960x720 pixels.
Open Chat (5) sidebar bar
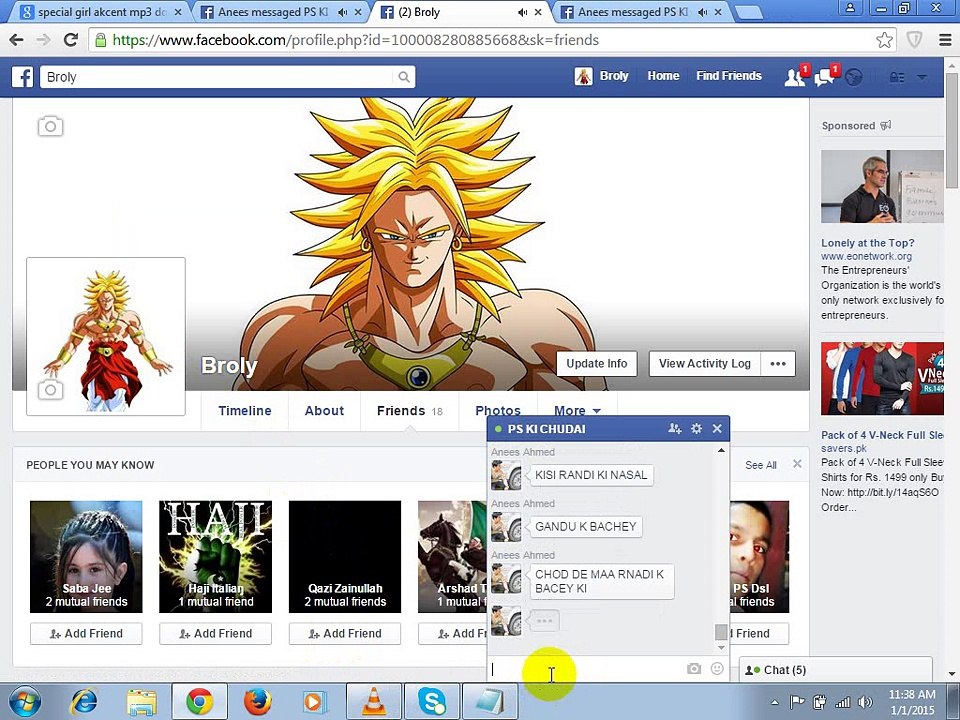[836, 670]
